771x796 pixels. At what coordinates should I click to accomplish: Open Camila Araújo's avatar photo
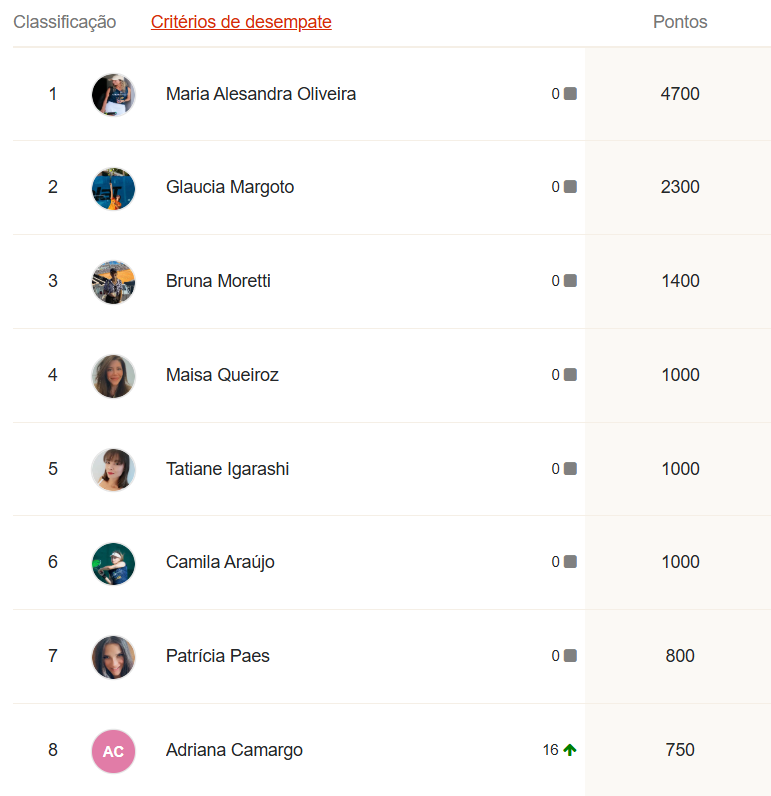pos(113,563)
